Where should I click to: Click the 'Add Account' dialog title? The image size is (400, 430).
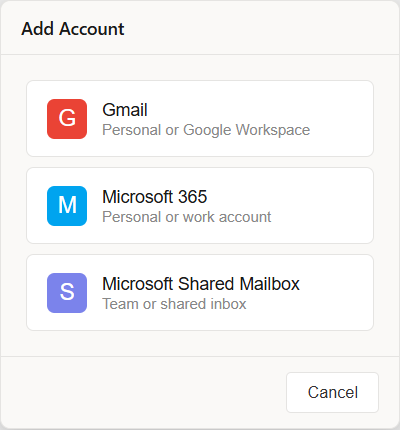pos(73,29)
